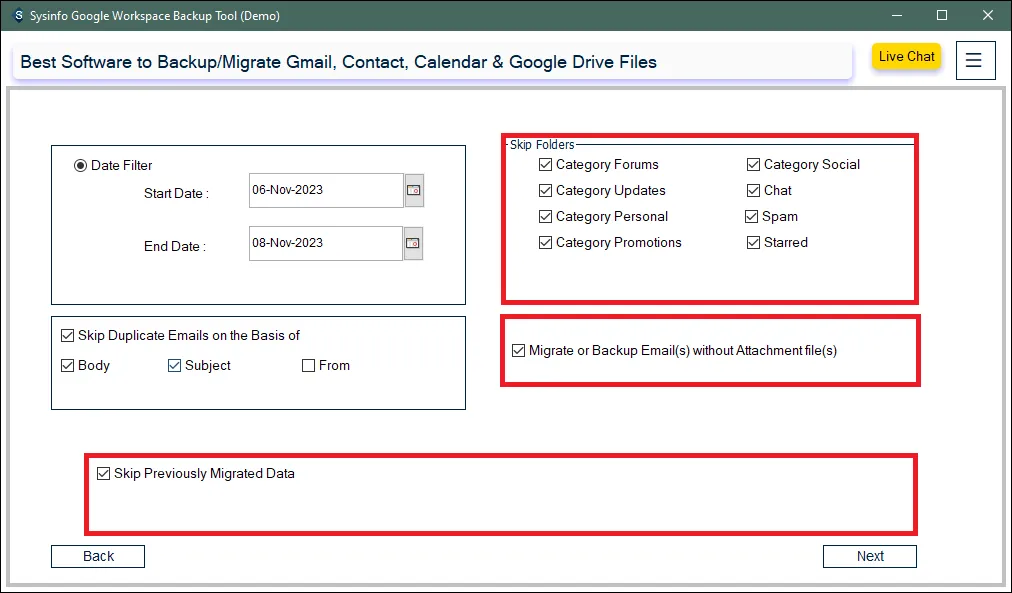Go back using the Back button

click(98, 557)
